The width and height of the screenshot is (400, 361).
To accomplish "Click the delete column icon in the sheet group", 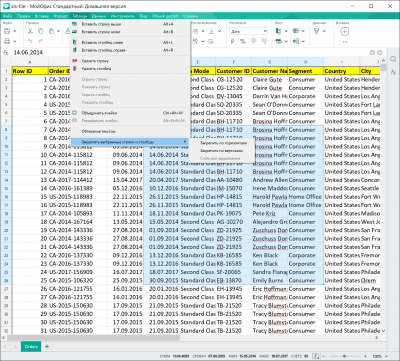I will coord(296,41).
